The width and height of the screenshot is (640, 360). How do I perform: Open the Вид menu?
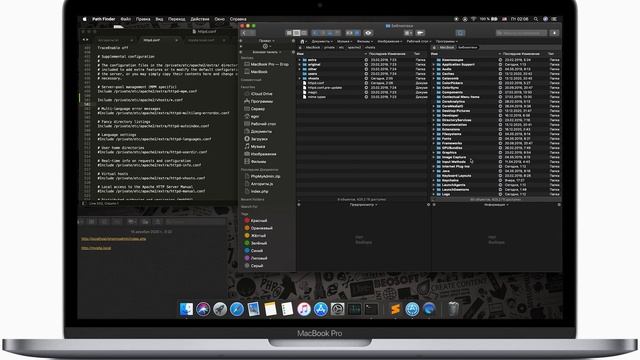click(x=160, y=19)
